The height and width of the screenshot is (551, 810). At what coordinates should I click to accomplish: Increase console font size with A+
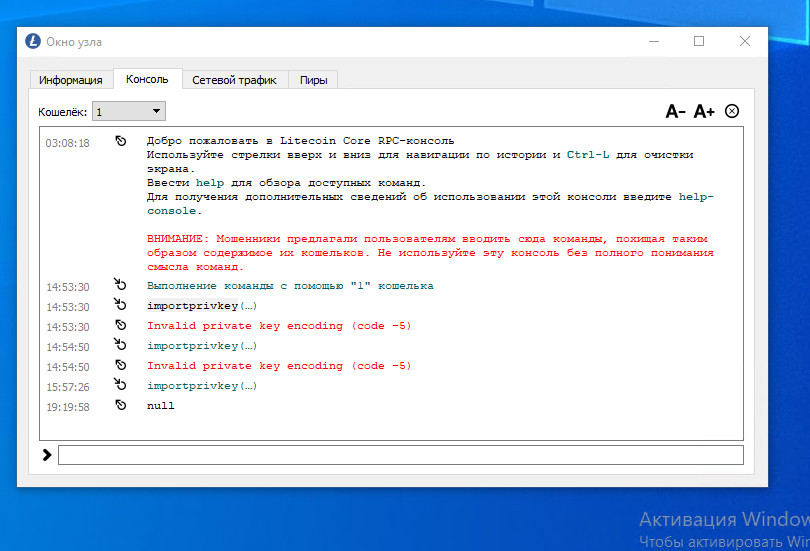coord(704,111)
